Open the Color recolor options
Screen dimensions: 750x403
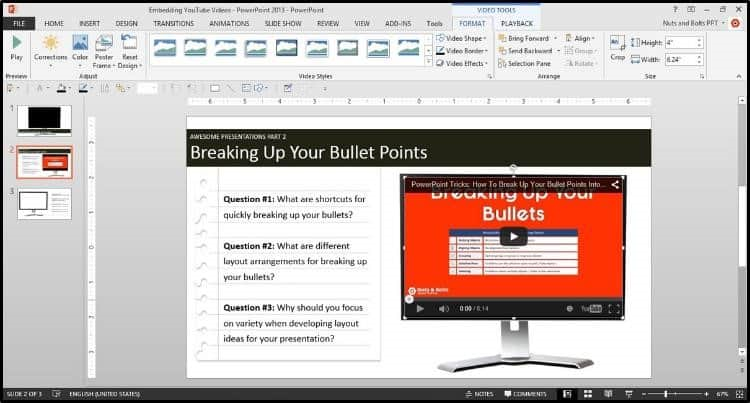click(x=80, y=47)
